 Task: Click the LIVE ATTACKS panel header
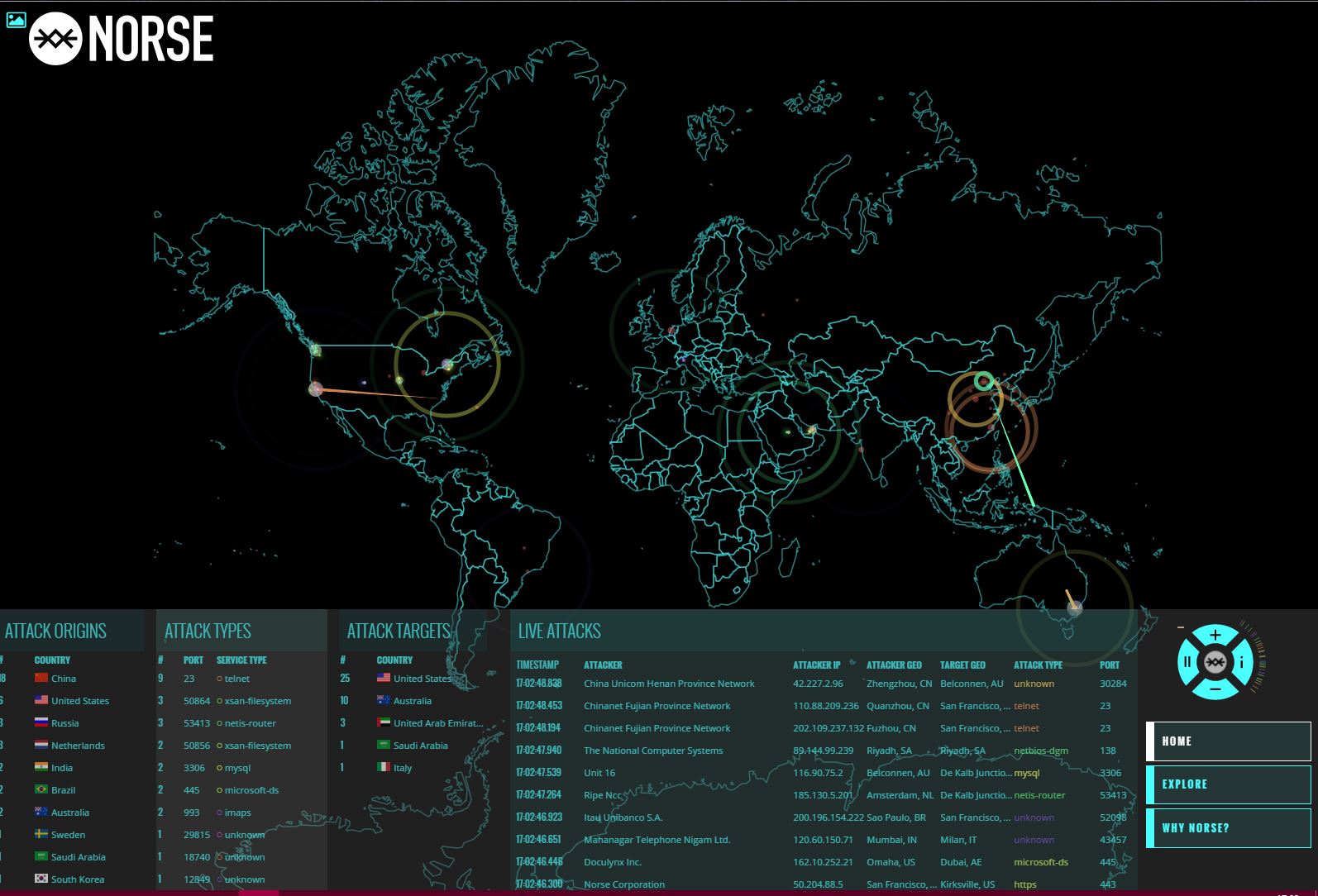click(559, 631)
